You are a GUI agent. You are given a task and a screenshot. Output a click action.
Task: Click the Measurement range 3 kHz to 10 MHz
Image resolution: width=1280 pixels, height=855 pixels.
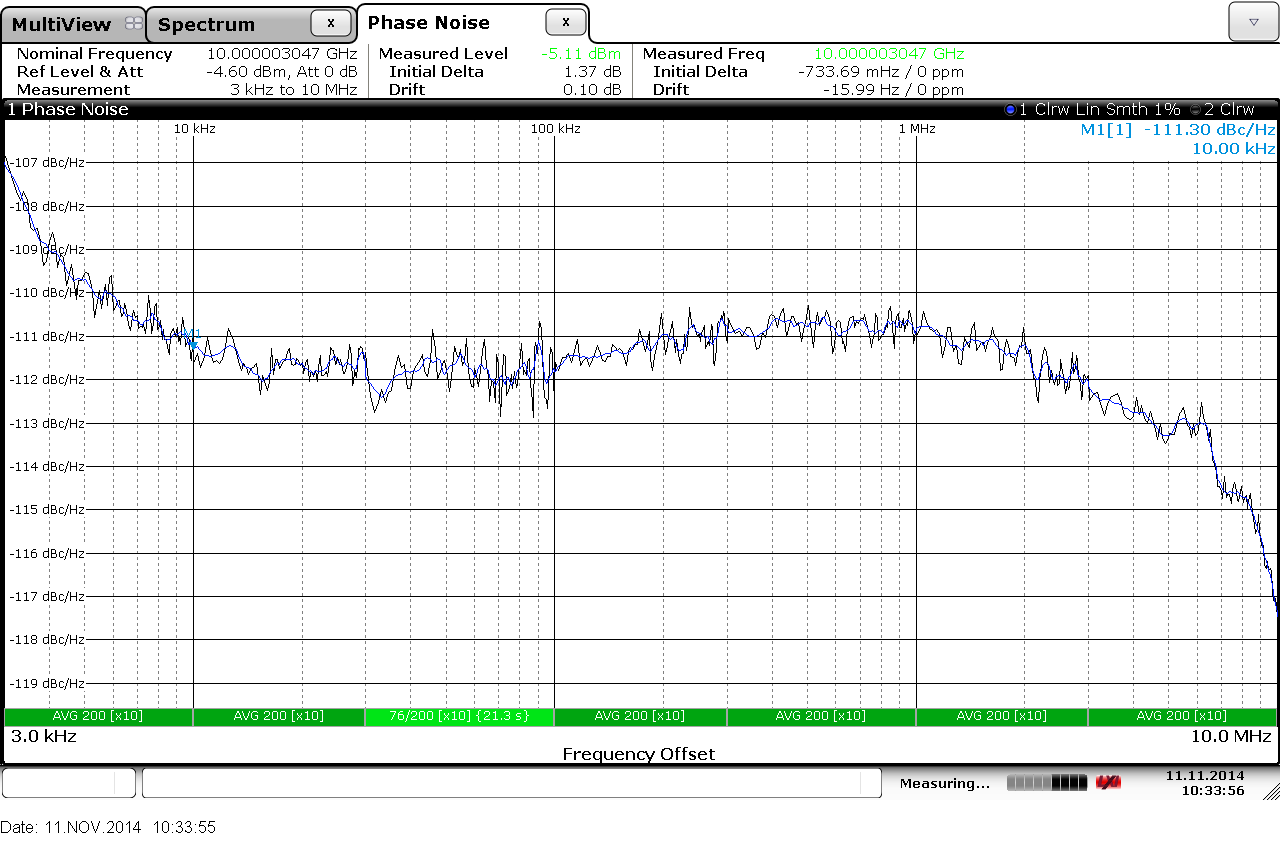[293, 90]
